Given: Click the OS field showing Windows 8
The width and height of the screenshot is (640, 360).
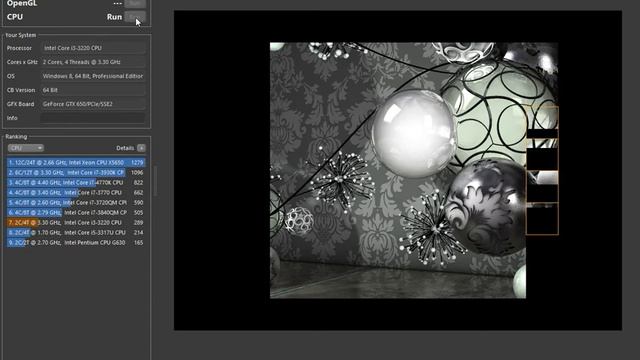Looking at the screenshot, I should tap(93, 76).
